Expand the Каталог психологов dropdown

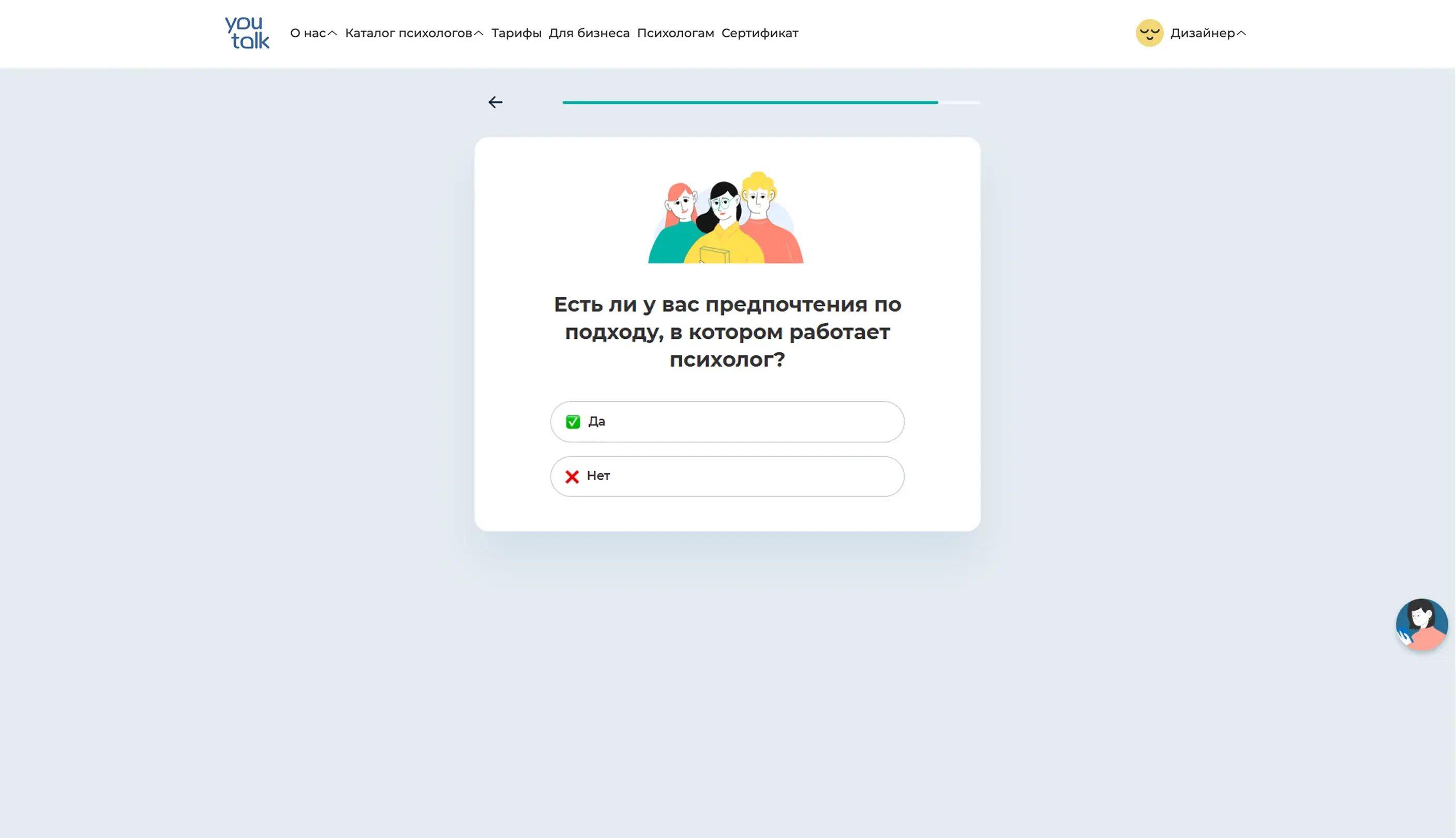[x=409, y=34]
